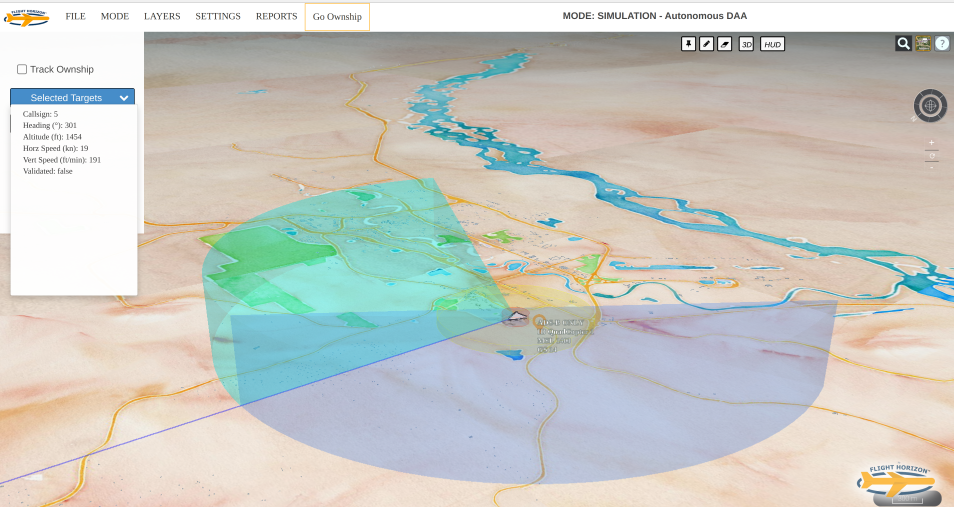
Task: Enable the Track Ownship checkbox
Action: [22, 69]
